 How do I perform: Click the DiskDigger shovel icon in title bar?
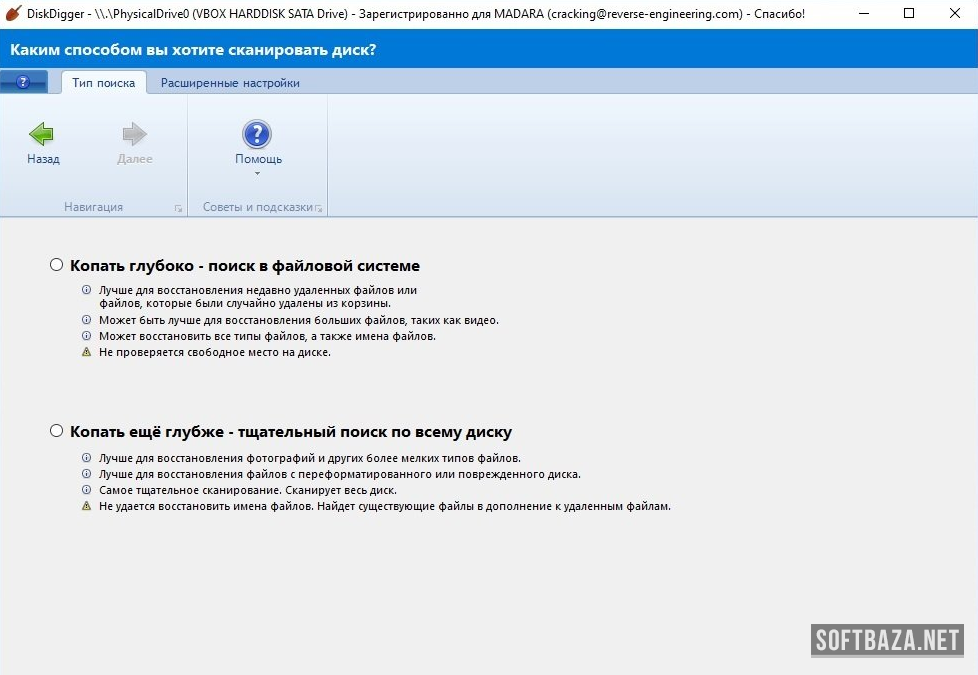13,14
